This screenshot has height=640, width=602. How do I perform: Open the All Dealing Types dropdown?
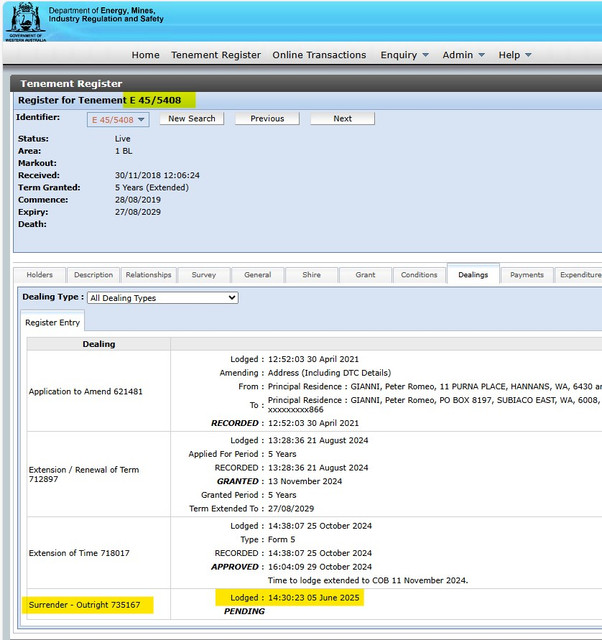coord(163,298)
